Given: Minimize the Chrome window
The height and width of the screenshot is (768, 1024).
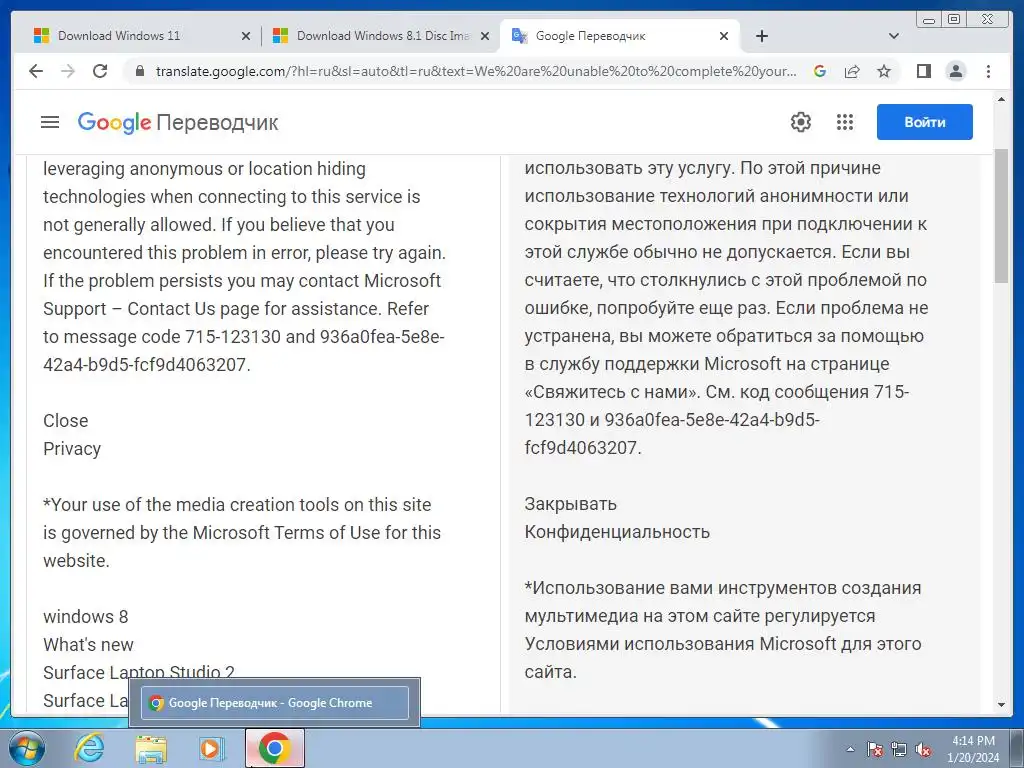Looking at the screenshot, I should [928, 20].
